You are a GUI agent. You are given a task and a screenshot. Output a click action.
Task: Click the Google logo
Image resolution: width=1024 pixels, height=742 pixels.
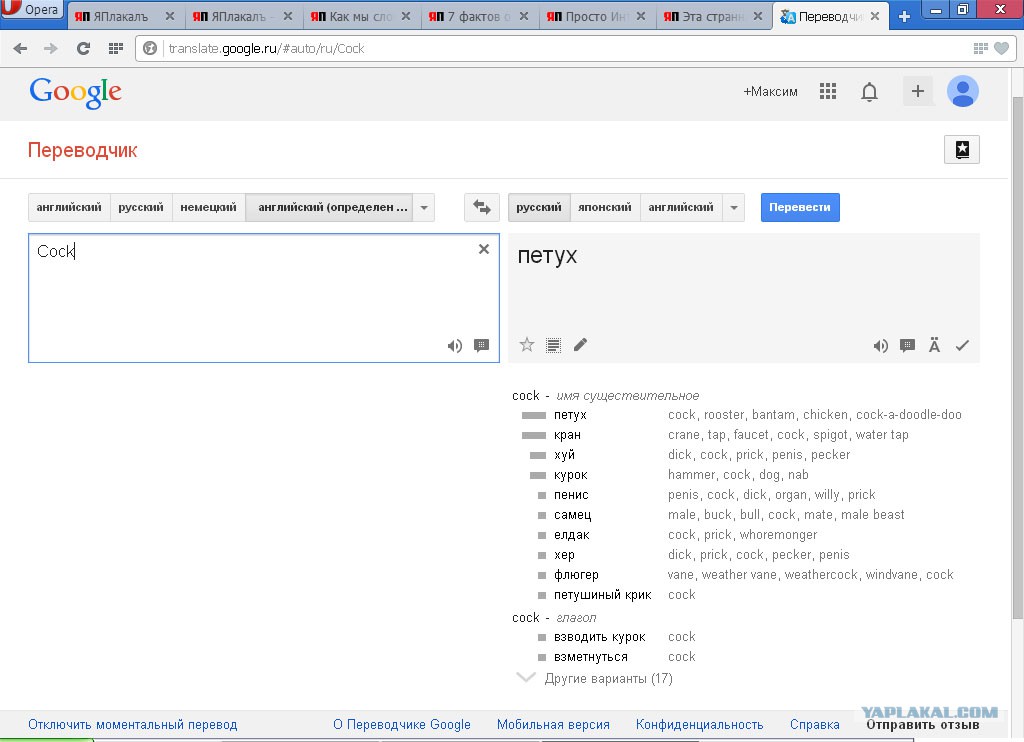coord(76,92)
